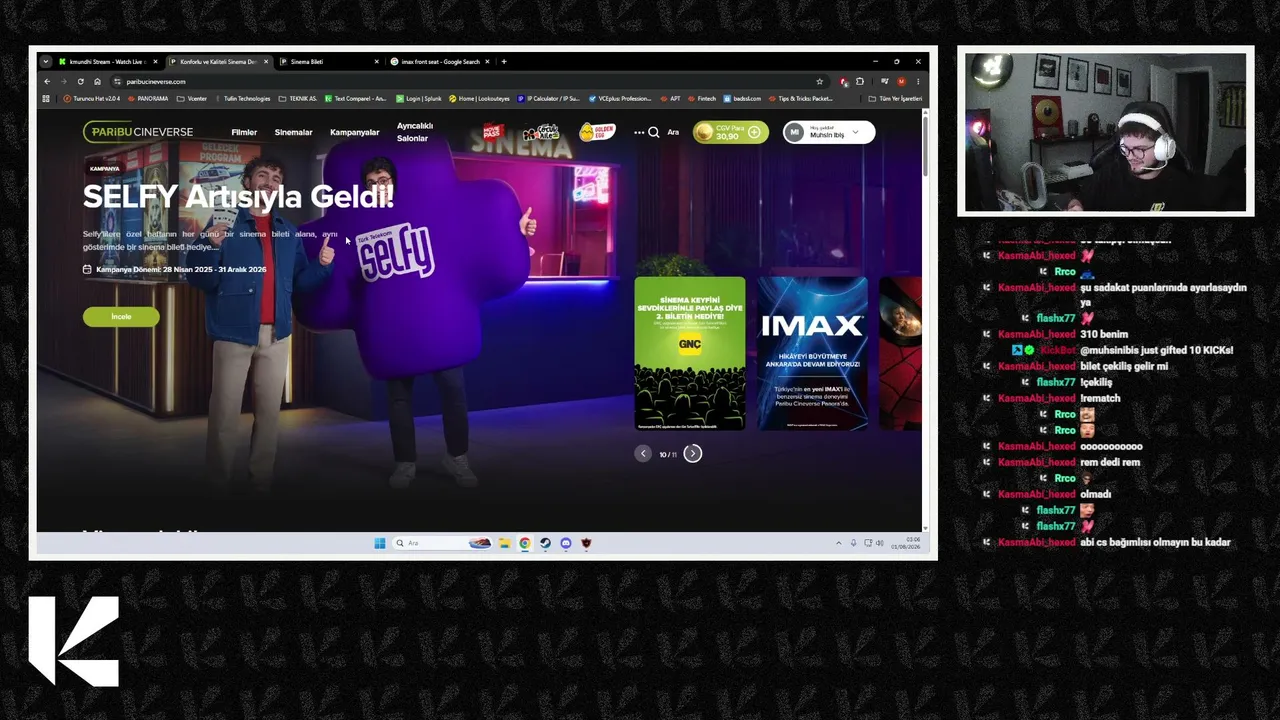1280x720 pixels.
Task: Click the Ara site search field
Action: click(673, 132)
